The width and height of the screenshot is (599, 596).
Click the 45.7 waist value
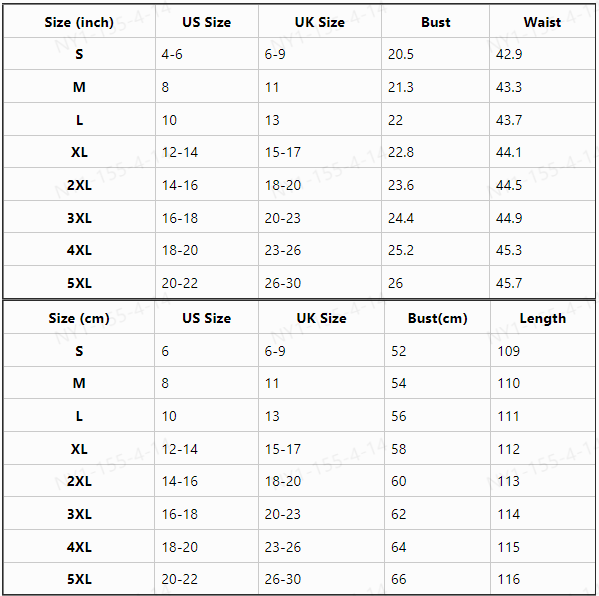(x=509, y=283)
